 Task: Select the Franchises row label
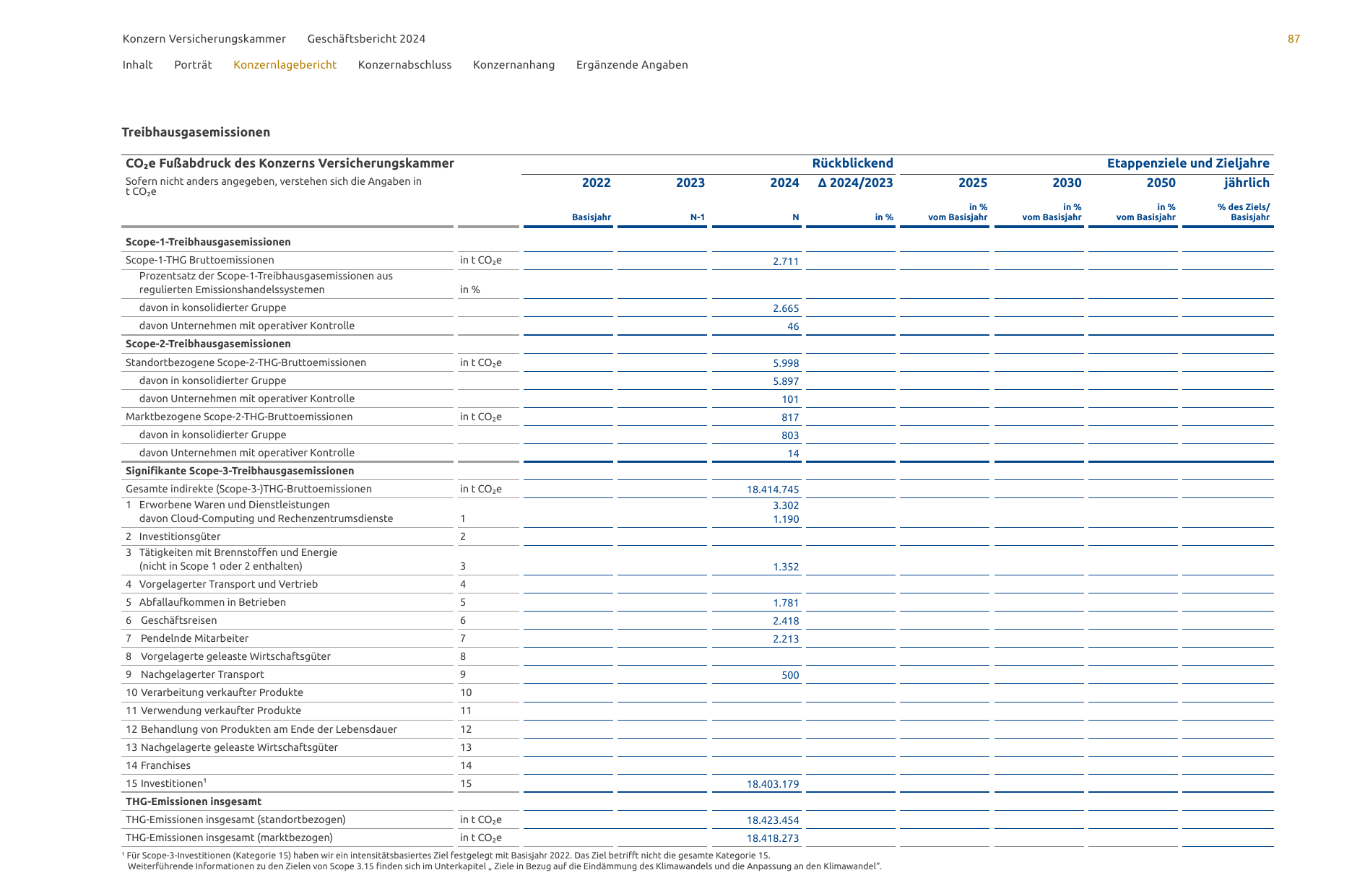pyautogui.click(x=158, y=765)
